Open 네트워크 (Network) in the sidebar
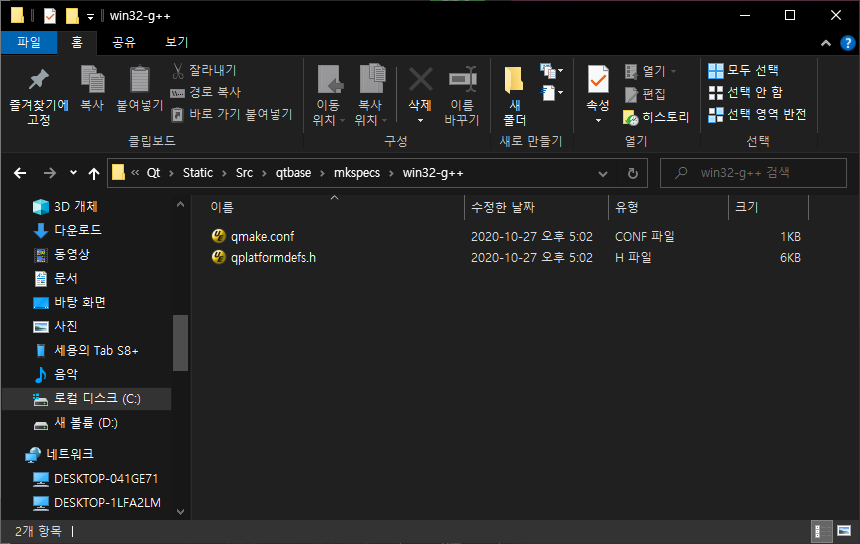Screen dimensions: 860x544 tap(59, 454)
